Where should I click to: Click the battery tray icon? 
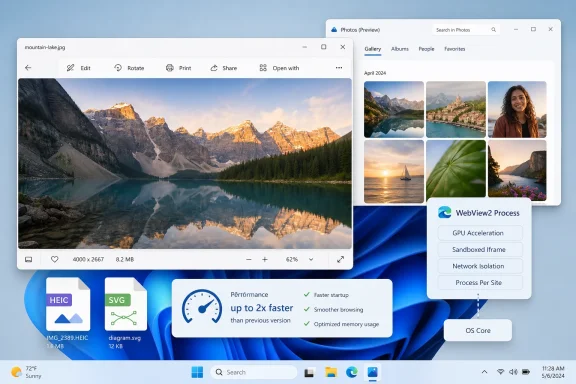coord(526,372)
